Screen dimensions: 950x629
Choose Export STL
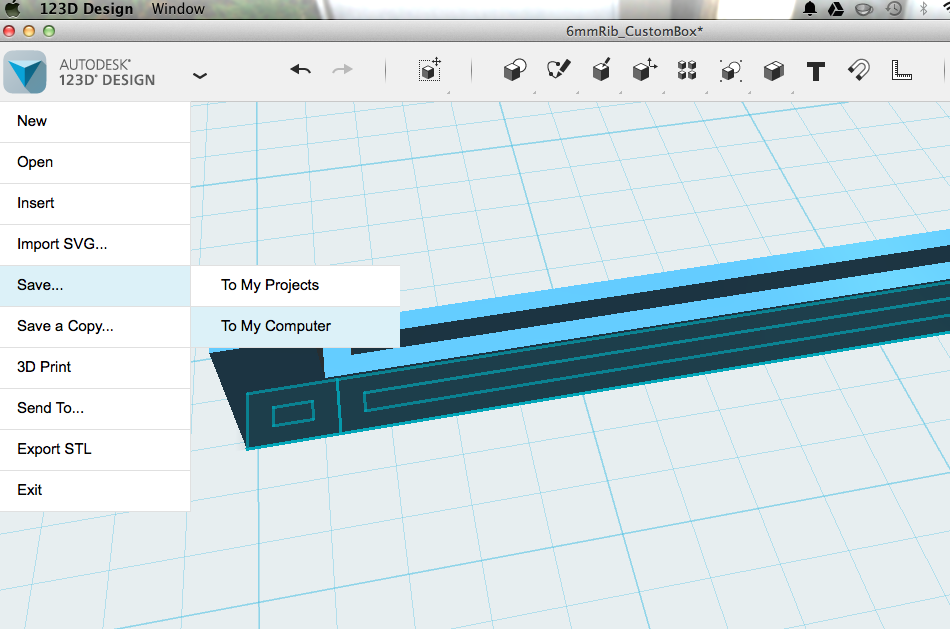tap(95, 449)
